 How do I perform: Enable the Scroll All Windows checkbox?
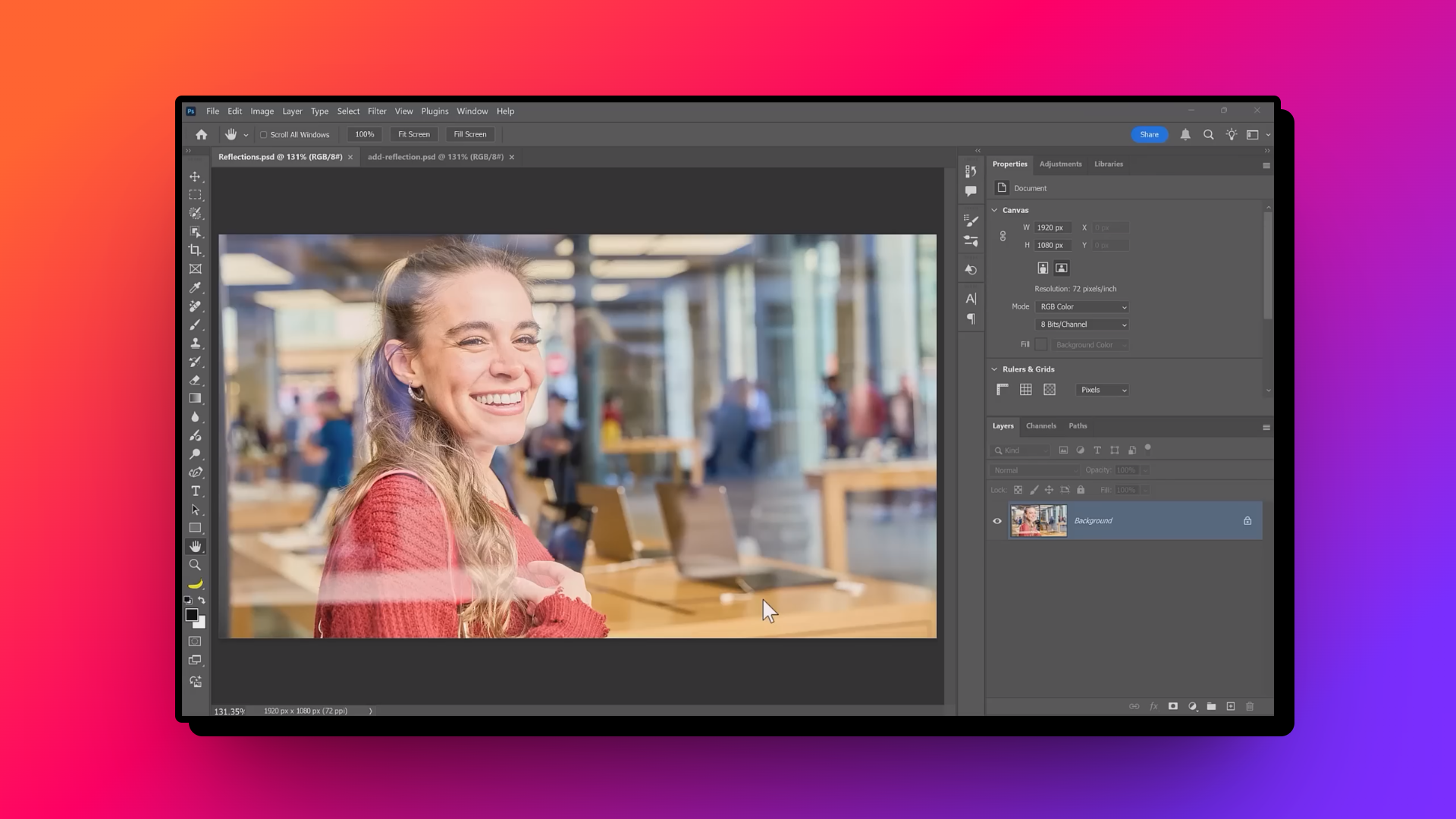263,134
